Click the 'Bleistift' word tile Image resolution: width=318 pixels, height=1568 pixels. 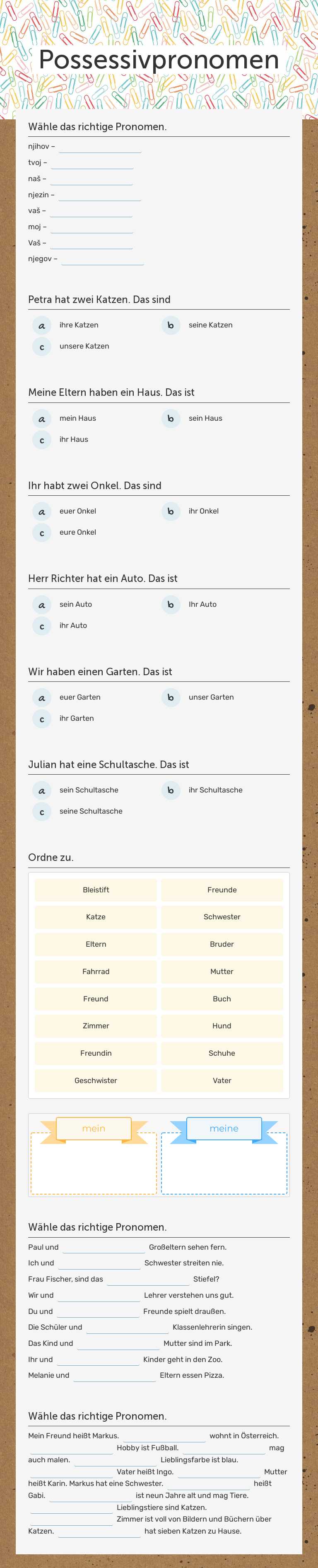96,890
